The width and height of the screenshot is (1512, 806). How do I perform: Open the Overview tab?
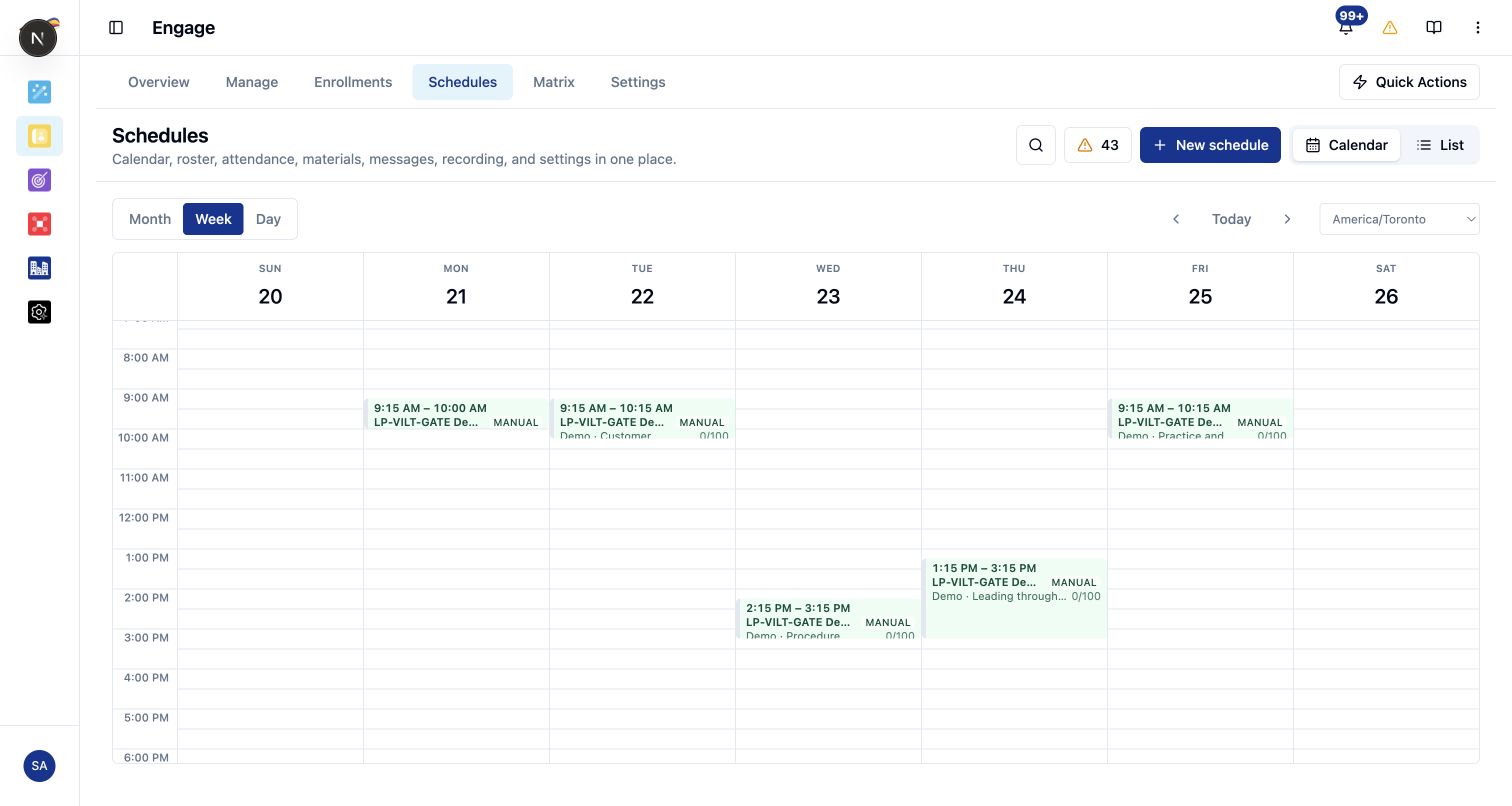point(159,82)
